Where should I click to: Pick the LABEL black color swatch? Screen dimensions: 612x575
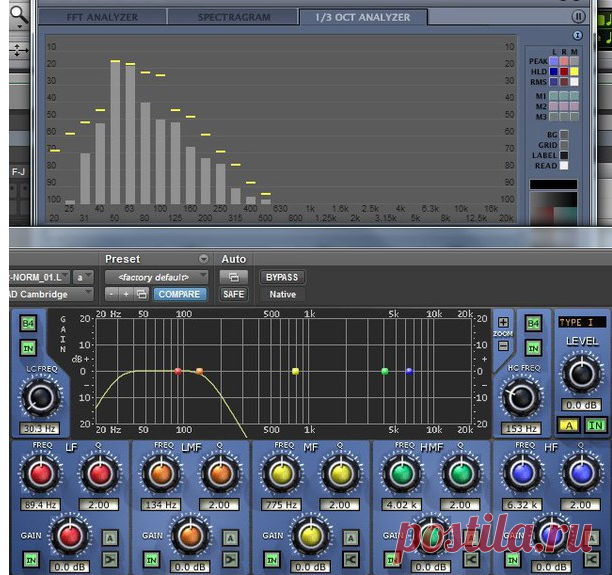point(564,155)
